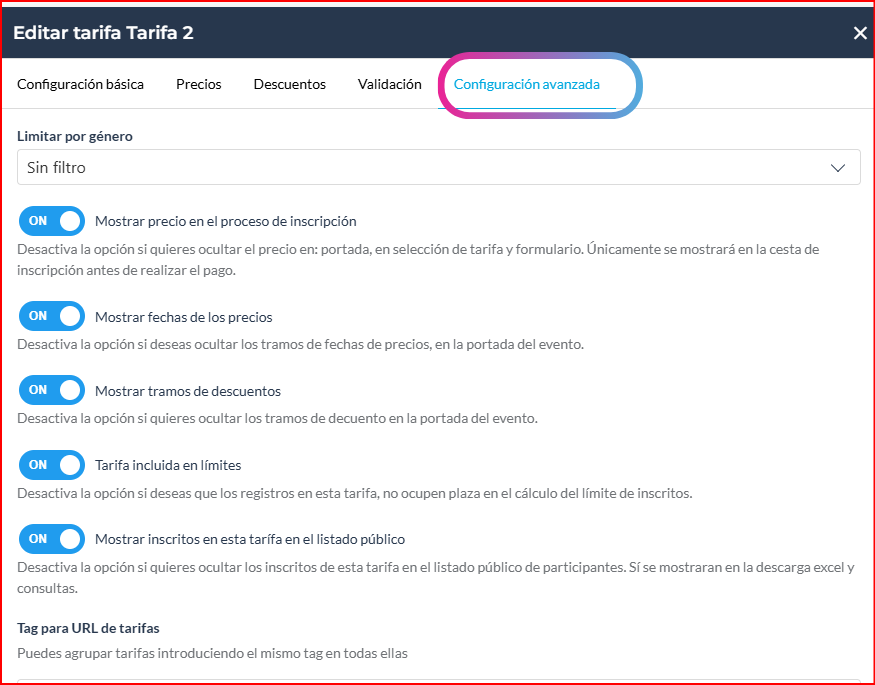The height and width of the screenshot is (685, 875).
Task: Click the Mostrar tramos de descuentos label
Action: (x=188, y=391)
